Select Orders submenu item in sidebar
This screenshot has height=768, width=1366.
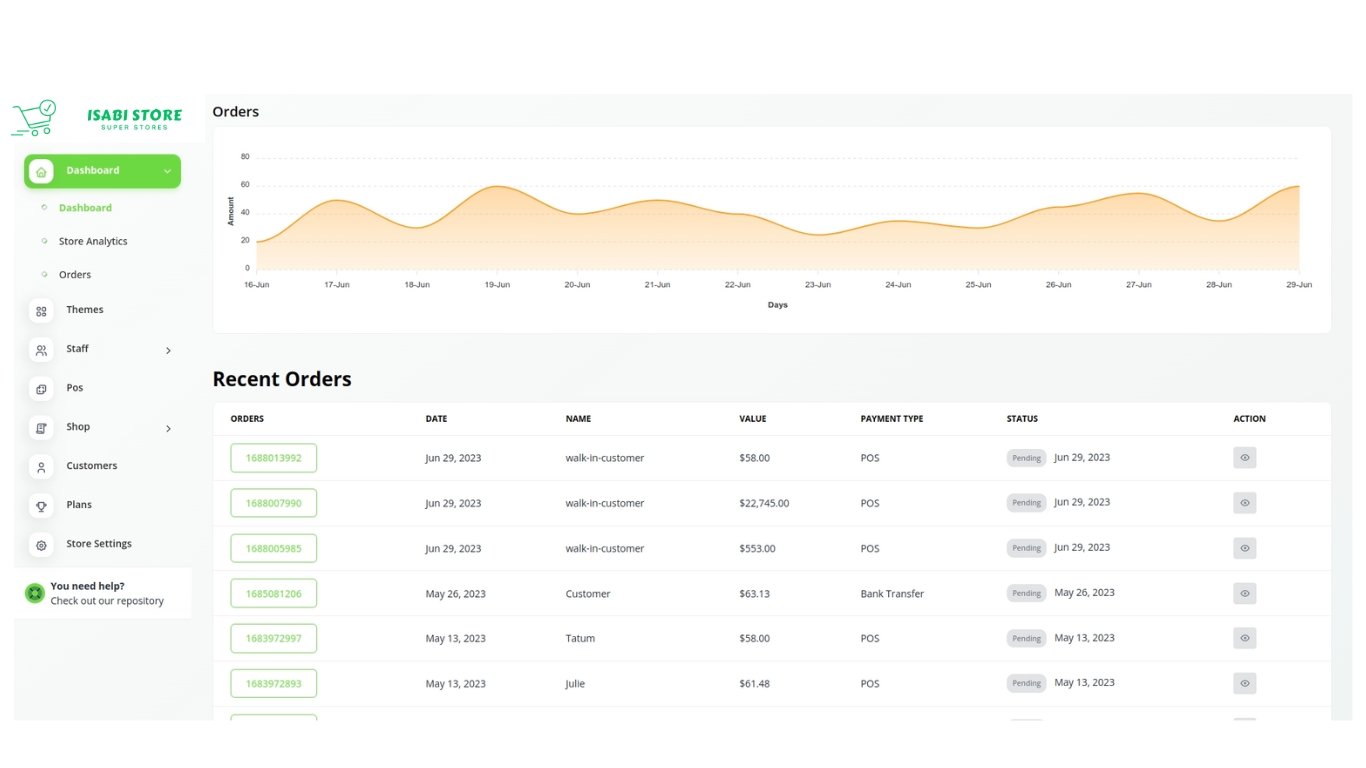75,275
